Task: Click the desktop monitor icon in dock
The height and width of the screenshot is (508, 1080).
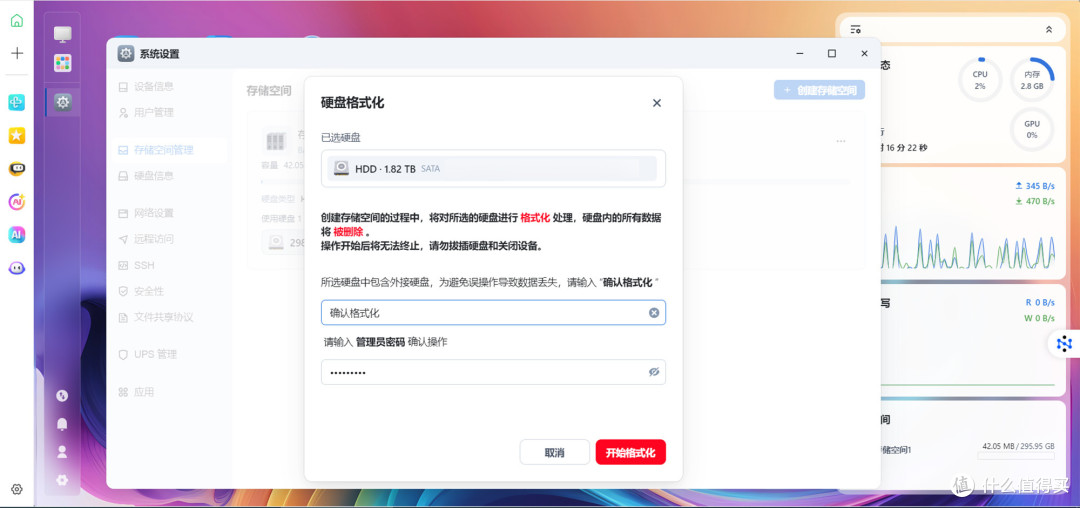Action: (63, 34)
